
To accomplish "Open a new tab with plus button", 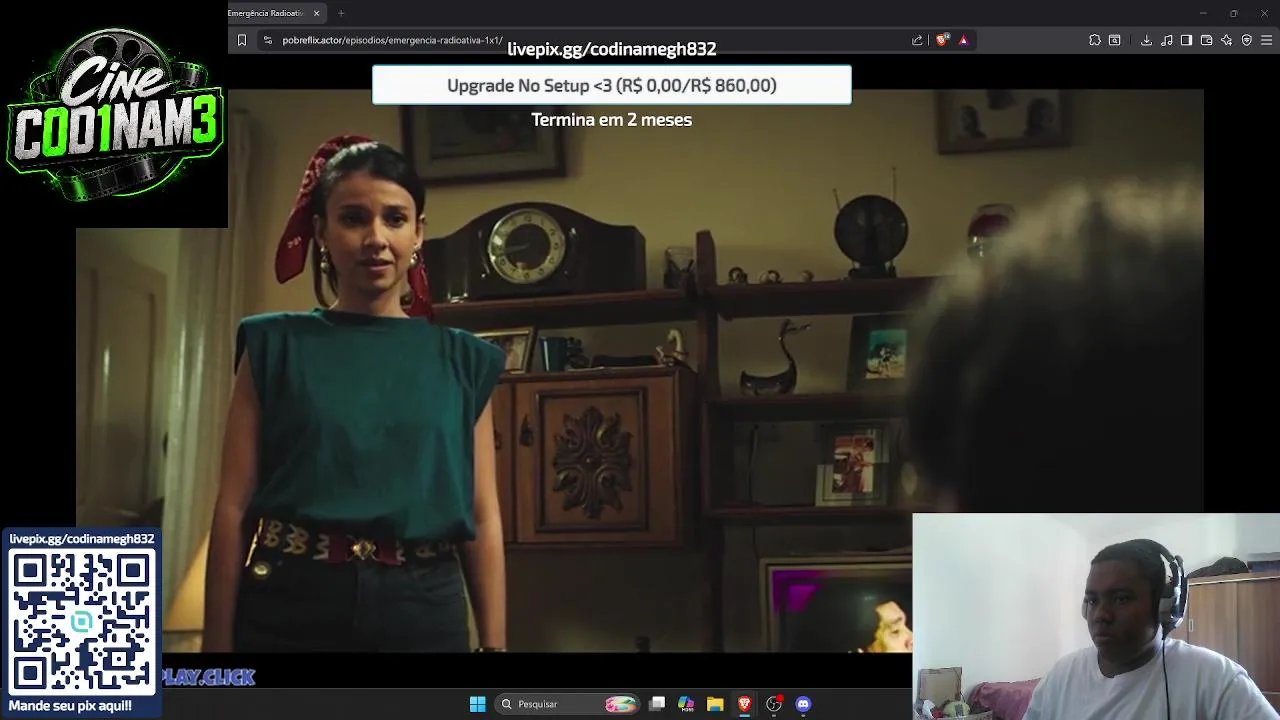I will [x=341, y=13].
